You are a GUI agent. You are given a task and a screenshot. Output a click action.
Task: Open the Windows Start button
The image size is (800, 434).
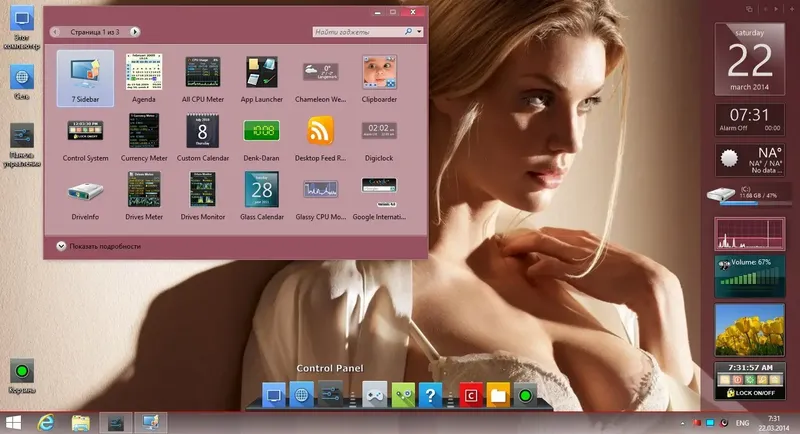13,423
